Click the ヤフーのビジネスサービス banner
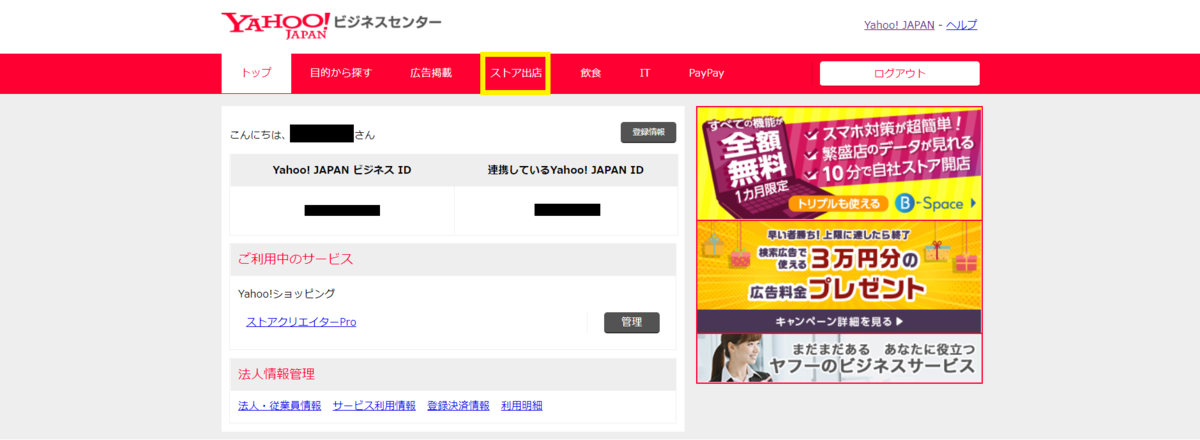This screenshot has height=440, width=1200. 839,358
